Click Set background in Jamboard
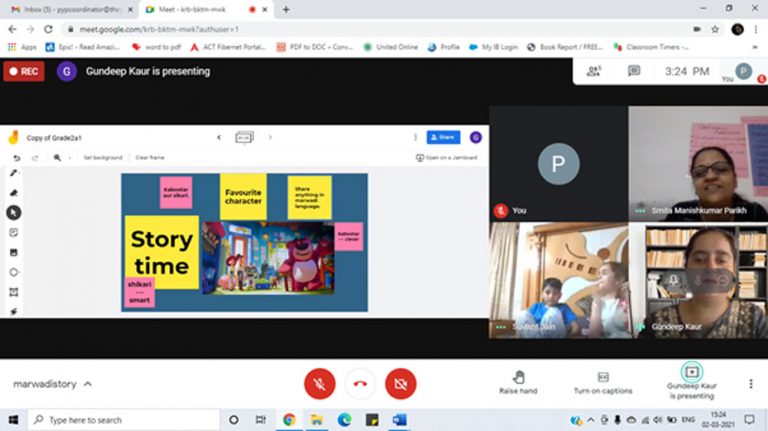The width and height of the screenshot is (768, 431). click(103, 158)
